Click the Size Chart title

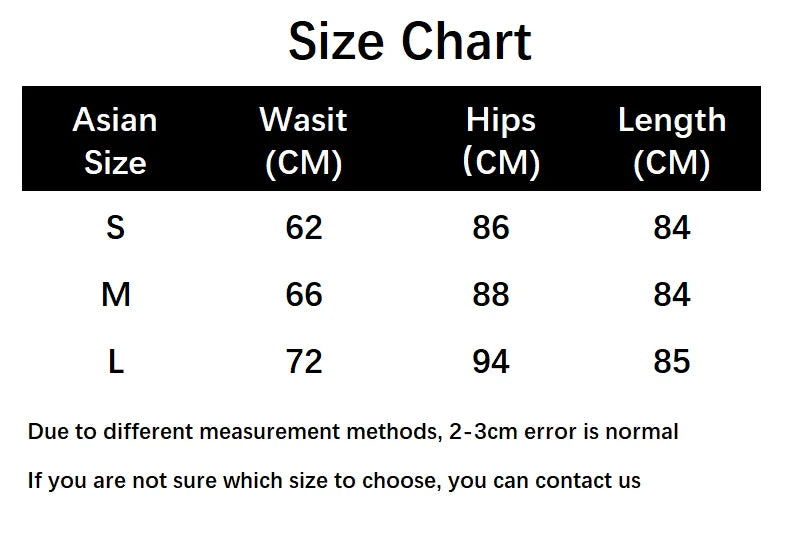(x=410, y=42)
